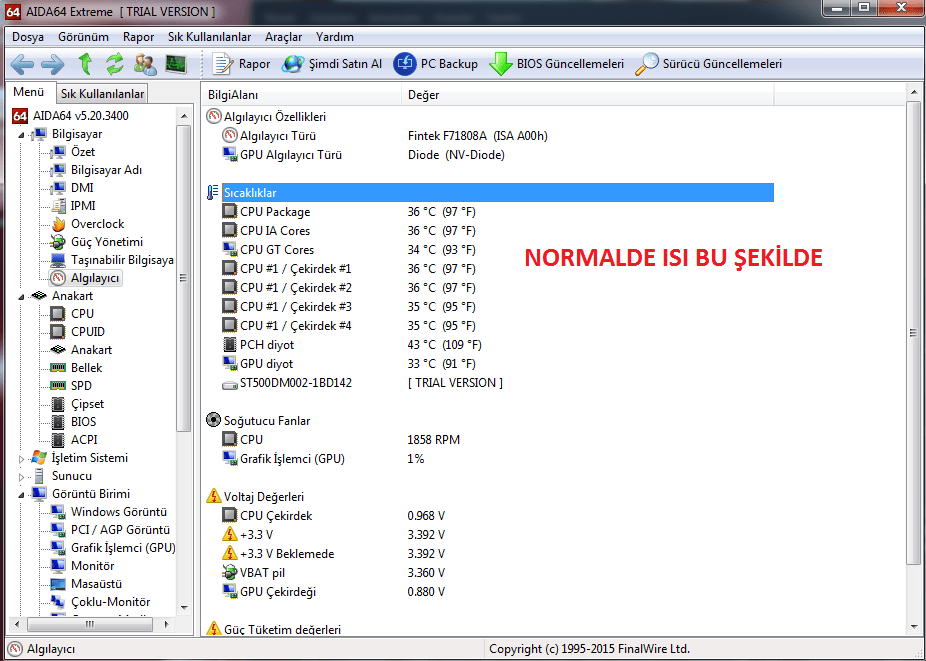This screenshot has width=926, height=661.
Task: Click the VBAT pil battery icon
Action: point(230,572)
